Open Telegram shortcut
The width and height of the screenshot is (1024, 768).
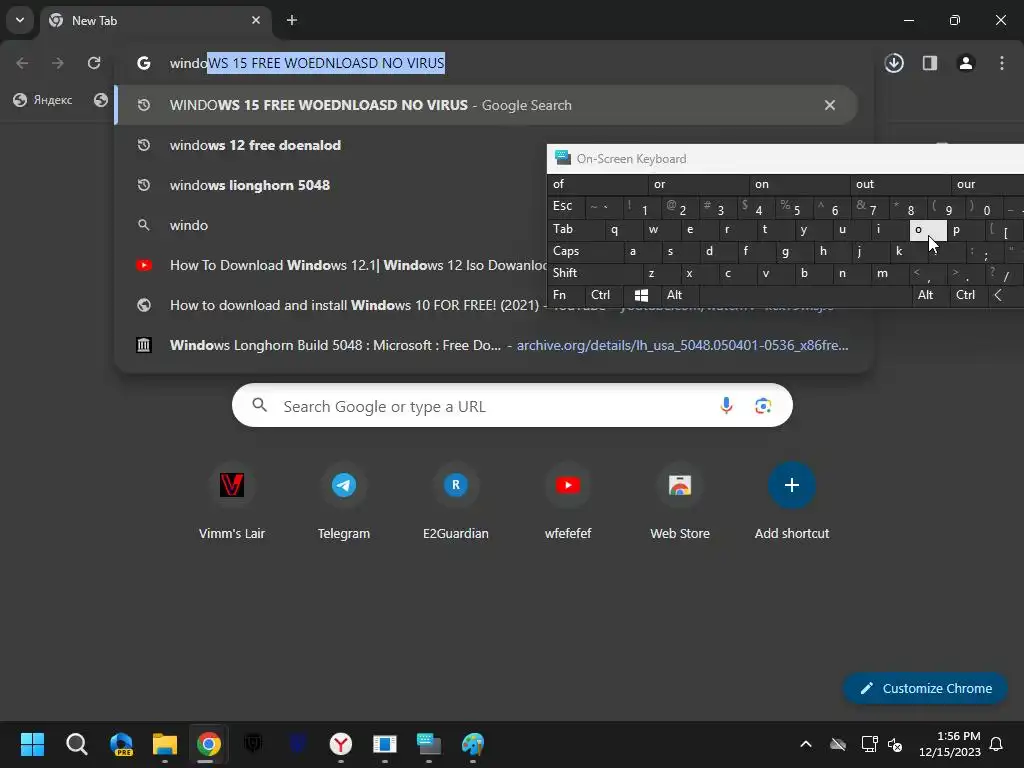coord(344,502)
